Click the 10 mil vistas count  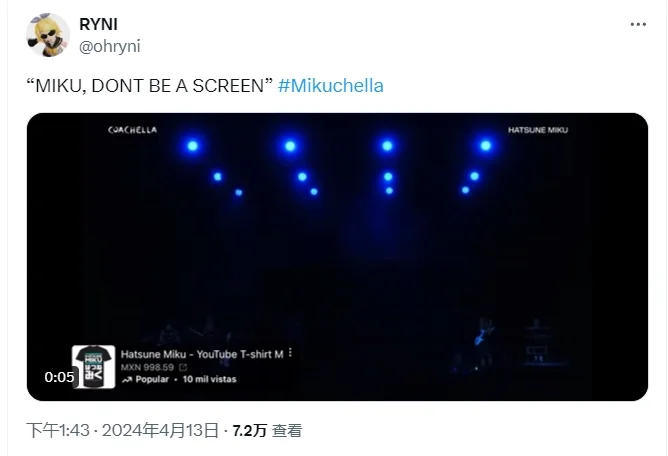tap(209, 379)
